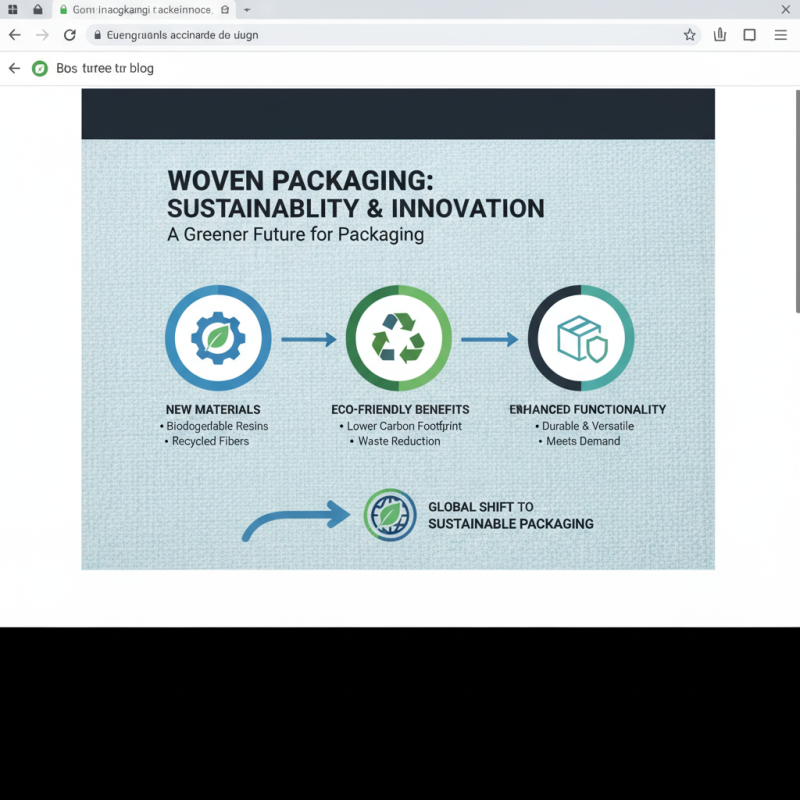Click the green circular blog favicon
800x800 pixels.
[x=39, y=68]
